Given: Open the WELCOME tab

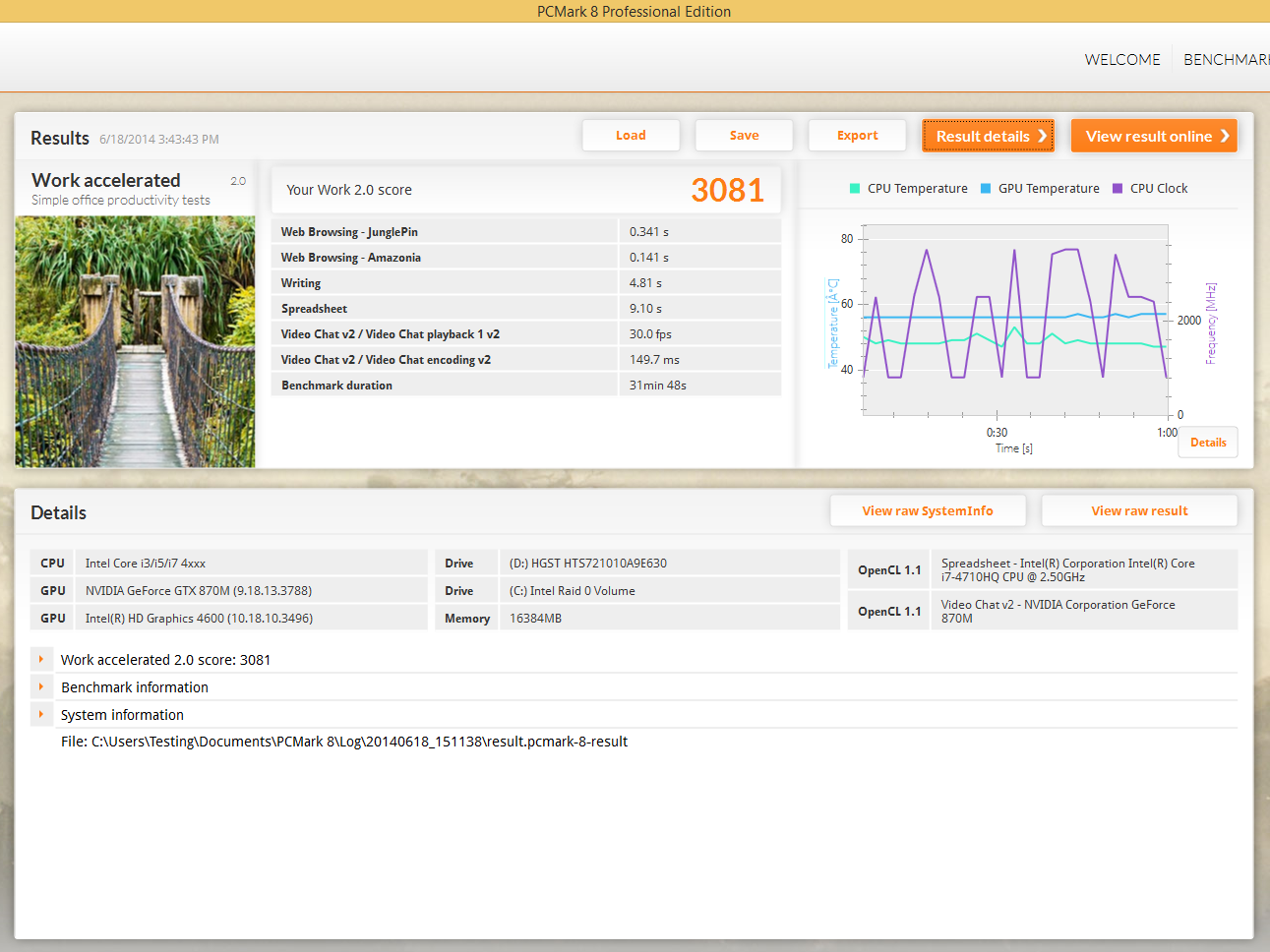Looking at the screenshot, I should pyautogui.click(x=1122, y=59).
